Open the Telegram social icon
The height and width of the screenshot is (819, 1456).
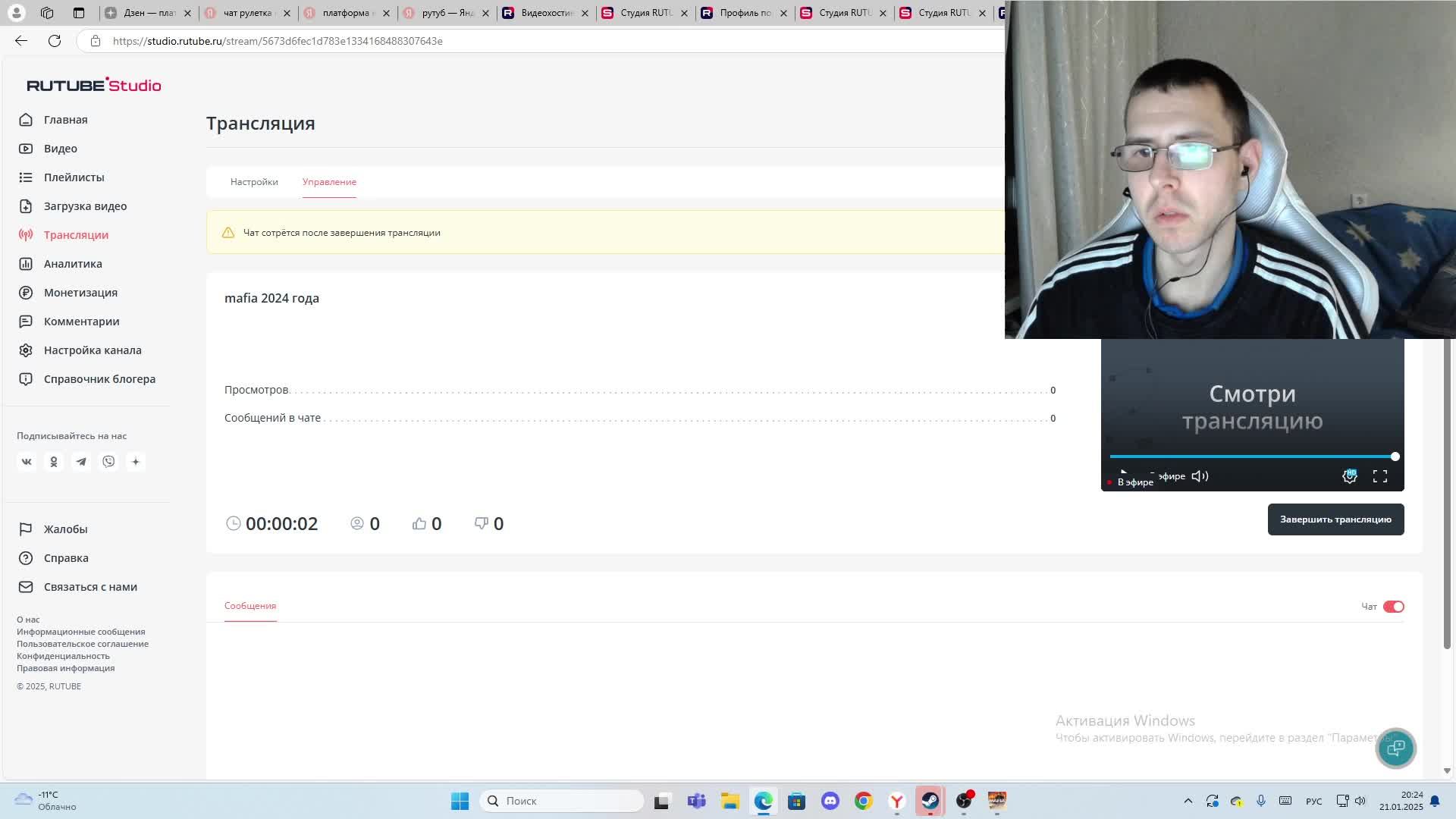(x=81, y=462)
